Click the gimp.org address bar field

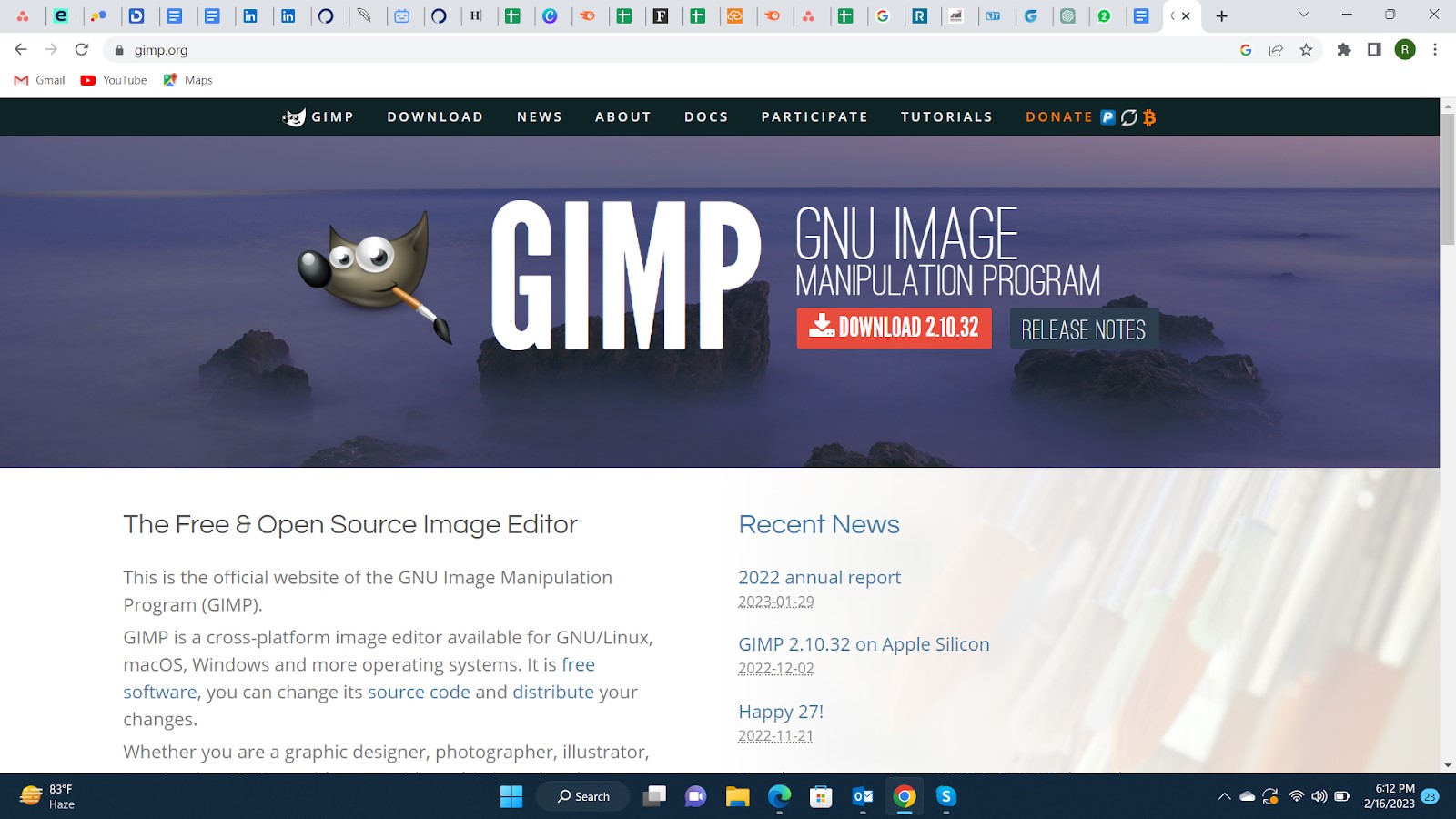click(x=637, y=50)
